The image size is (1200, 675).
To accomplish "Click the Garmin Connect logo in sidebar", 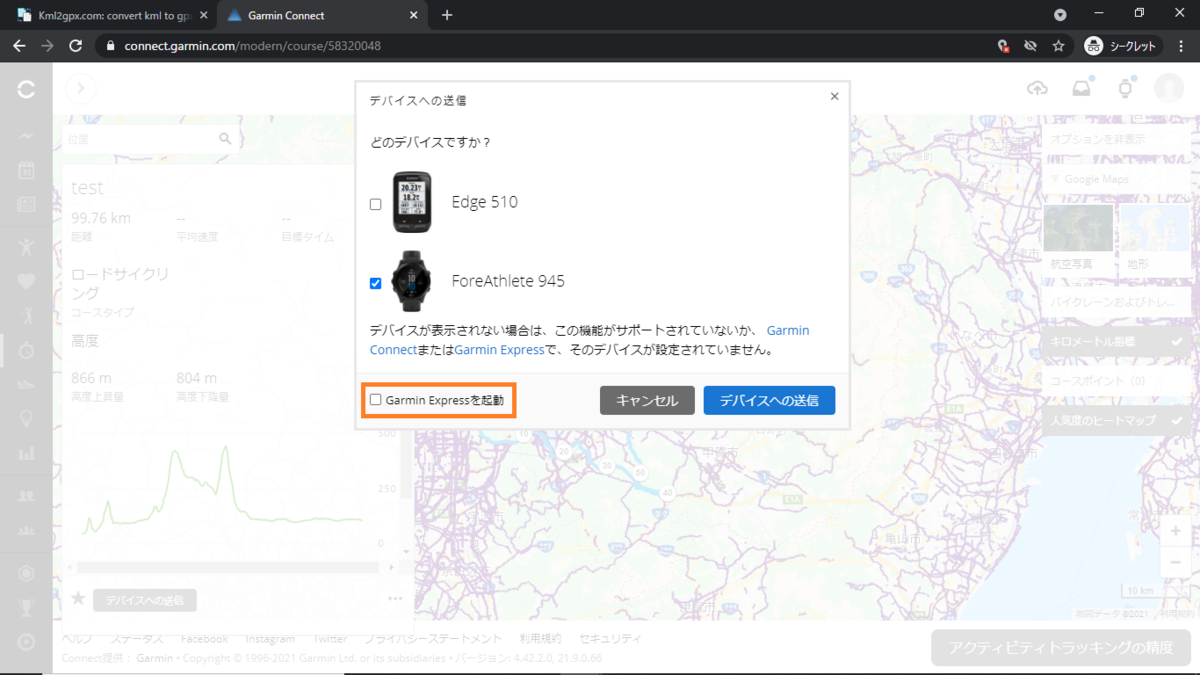I will (27, 90).
